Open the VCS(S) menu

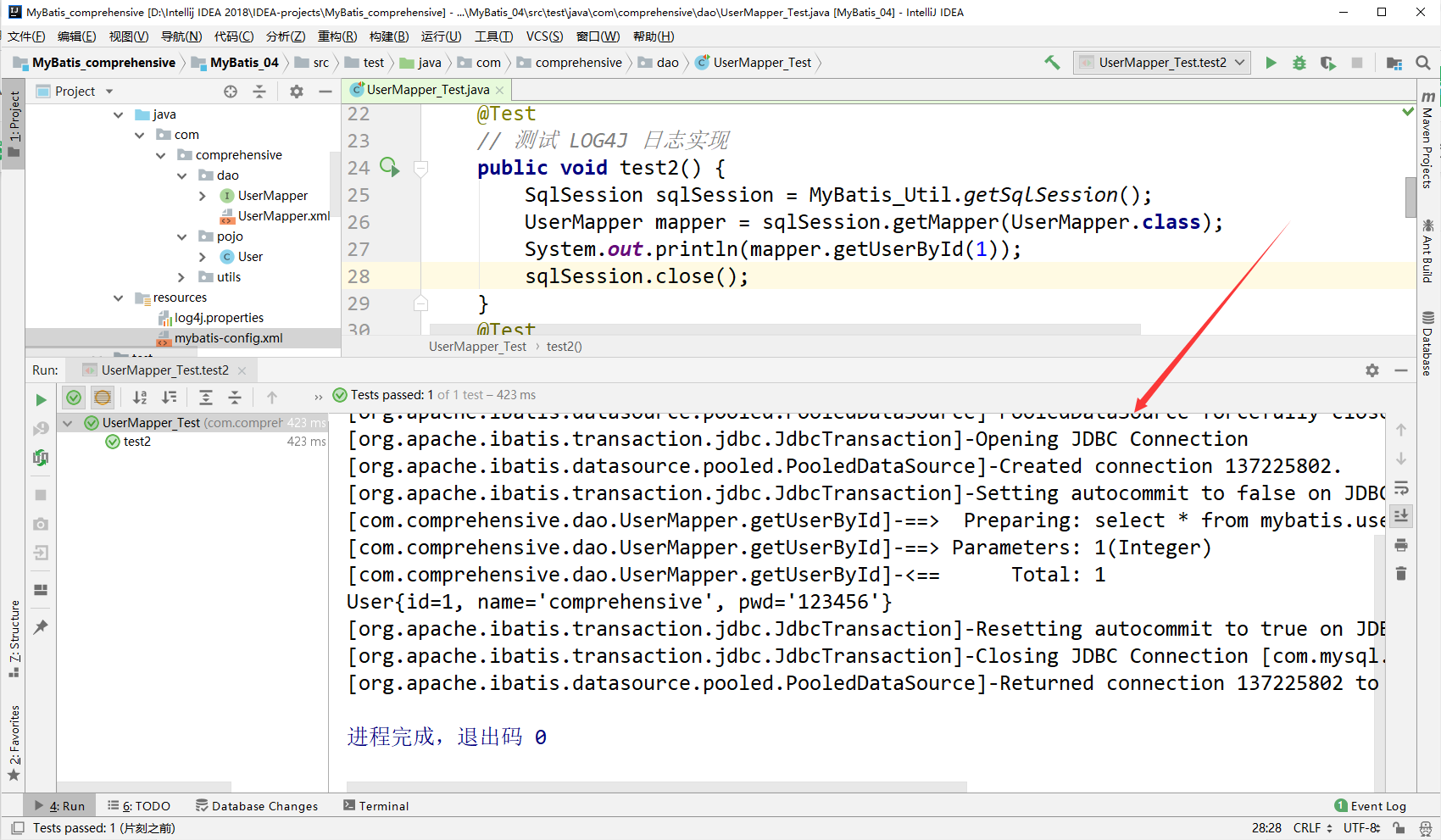pos(544,36)
